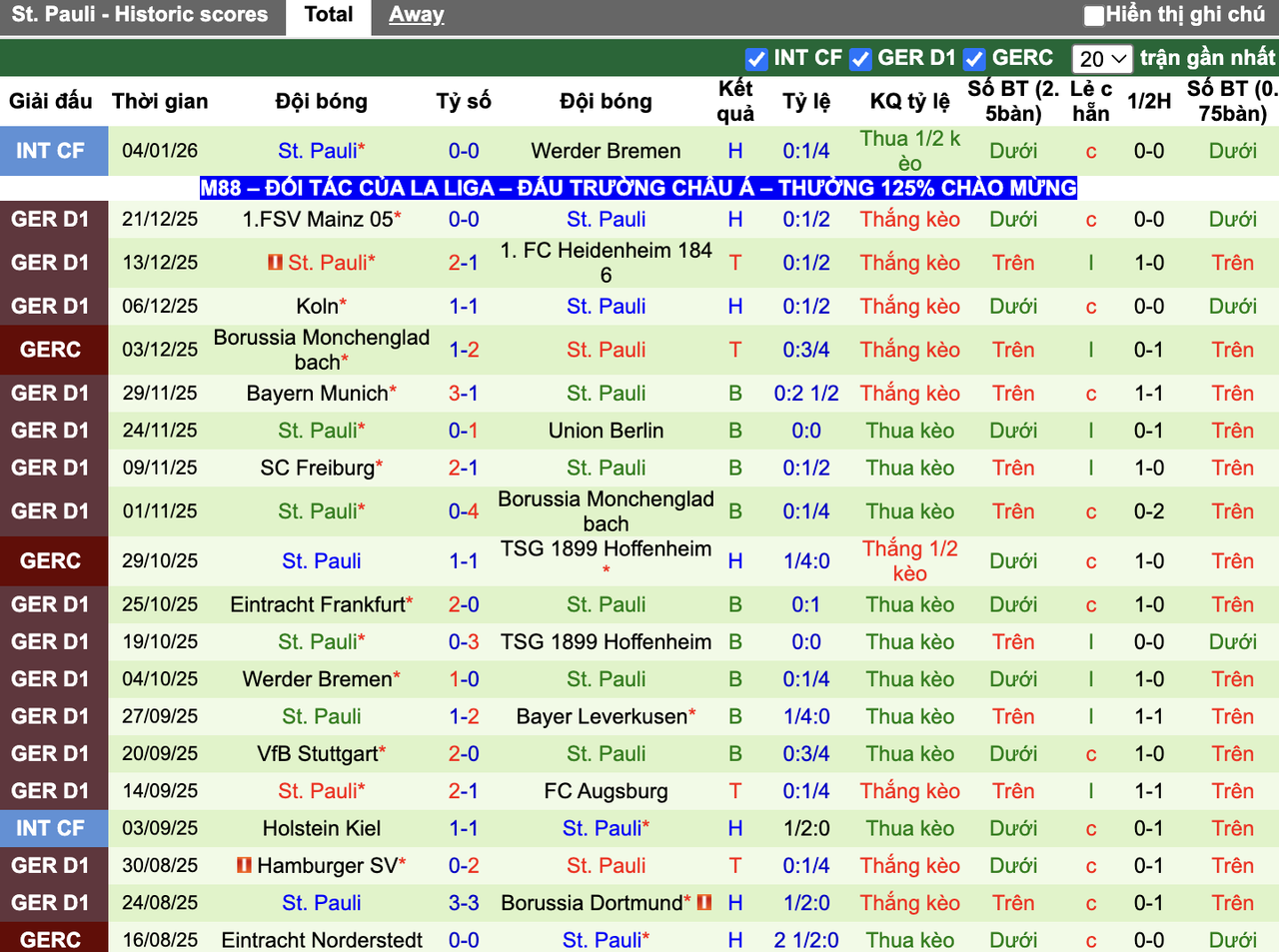The height and width of the screenshot is (952, 1279).
Task: Uncheck the GERC filter checkbox
Action: [975, 59]
